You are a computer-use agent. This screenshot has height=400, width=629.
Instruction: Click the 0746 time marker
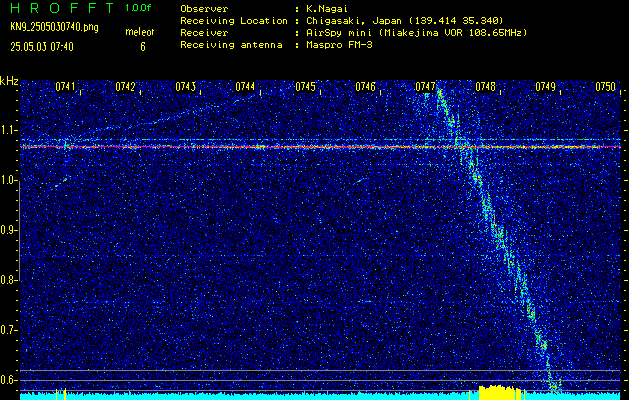pyautogui.click(x=365, y=86)
